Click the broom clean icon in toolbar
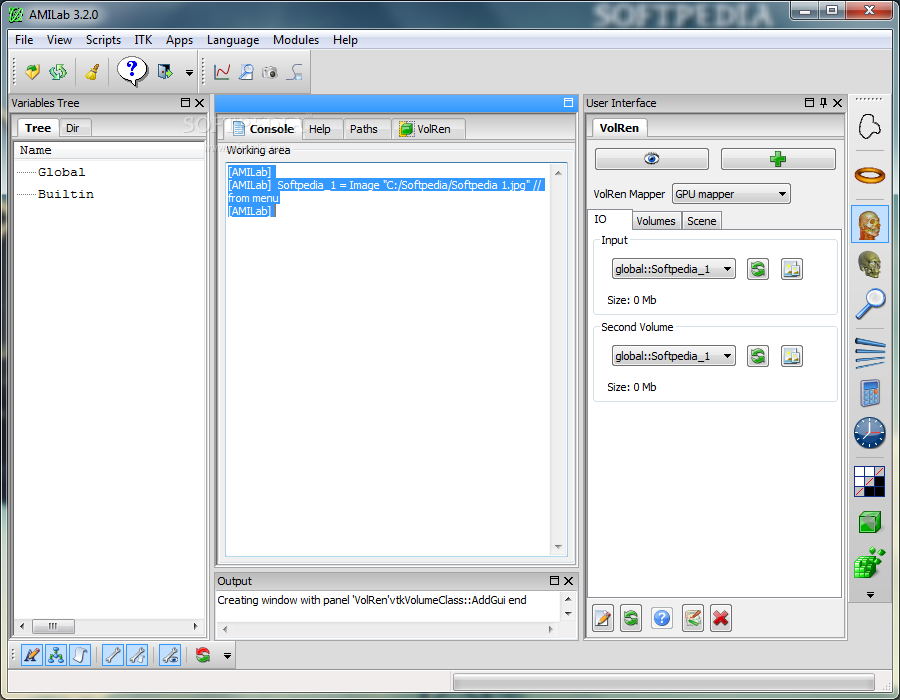This screenshot has width=900, height=700. click(x=92, y=72)
